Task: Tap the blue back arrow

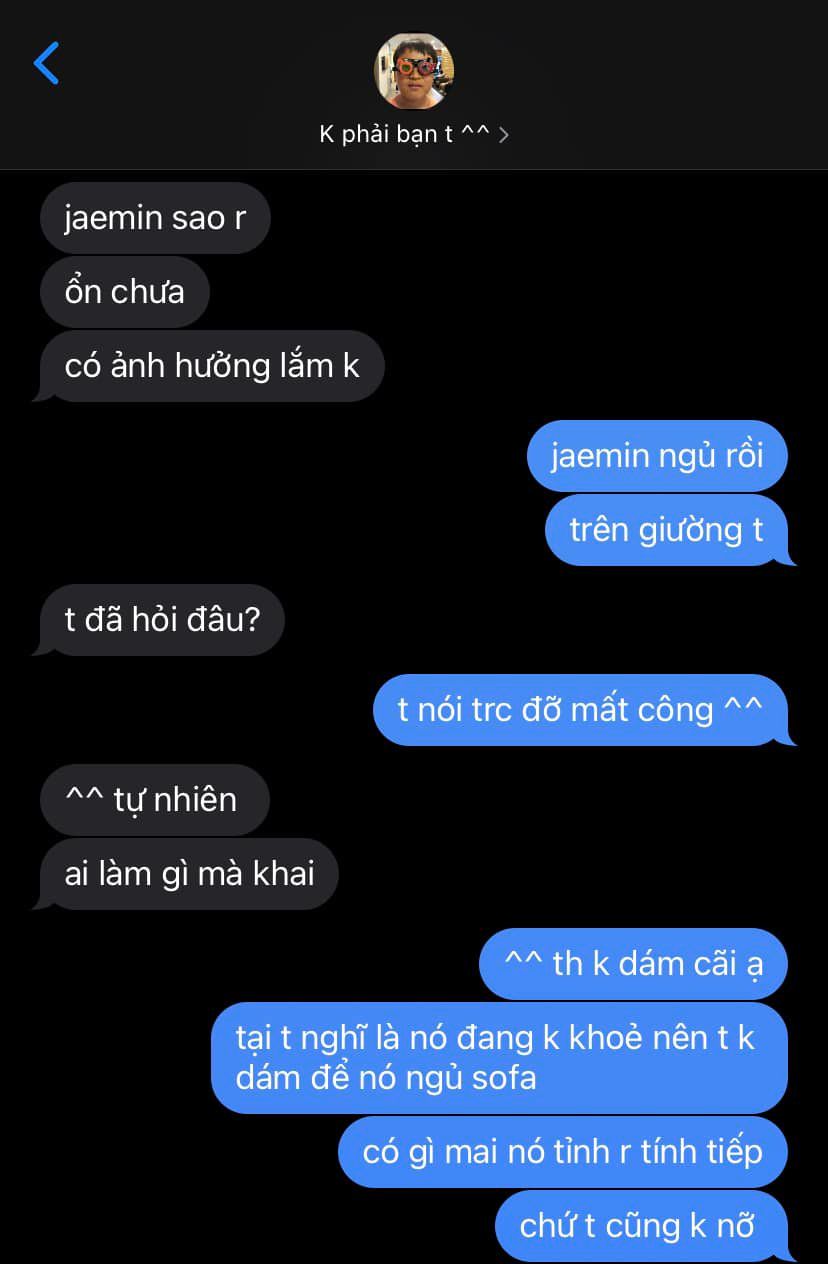Action: click(x=46, y=63)
